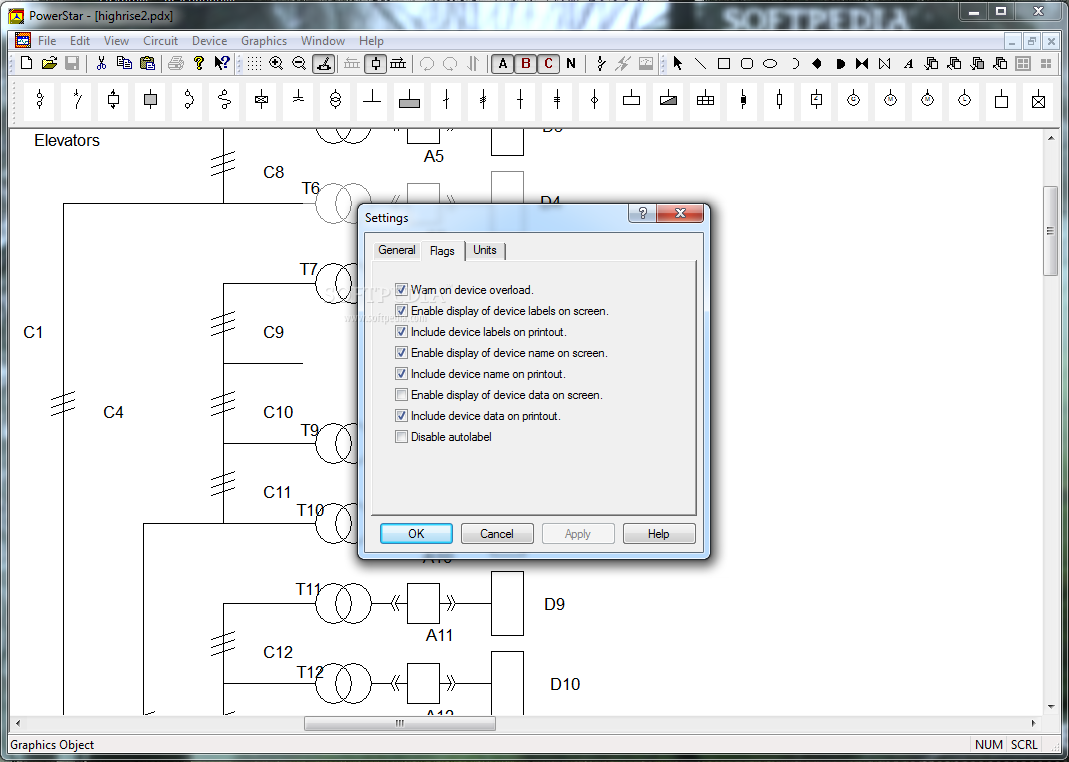The image size is (1069, 762).
Task: Open the Circuit menu
Action: pos(160,41)
